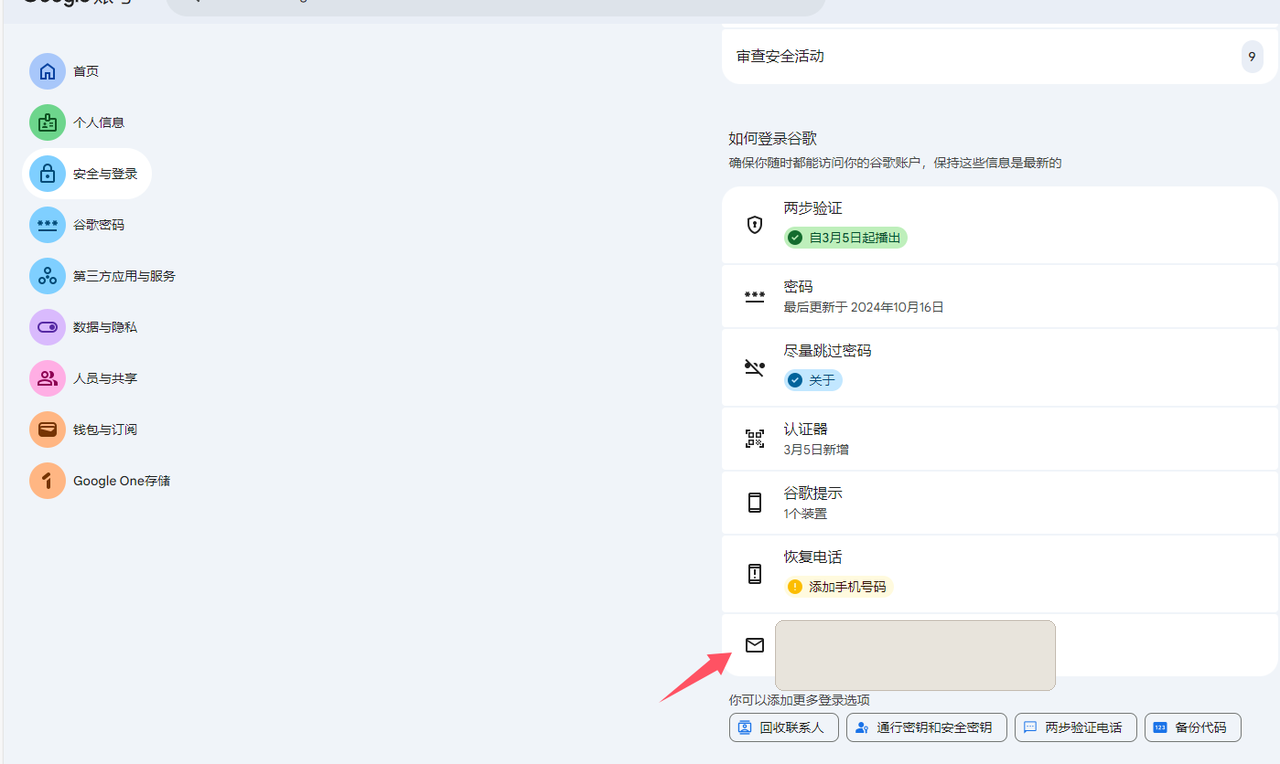Click the 确保你随时都能访问你的谷歌账户 description line
This screenshot has width=1280, height=764.
coord(895,162)
